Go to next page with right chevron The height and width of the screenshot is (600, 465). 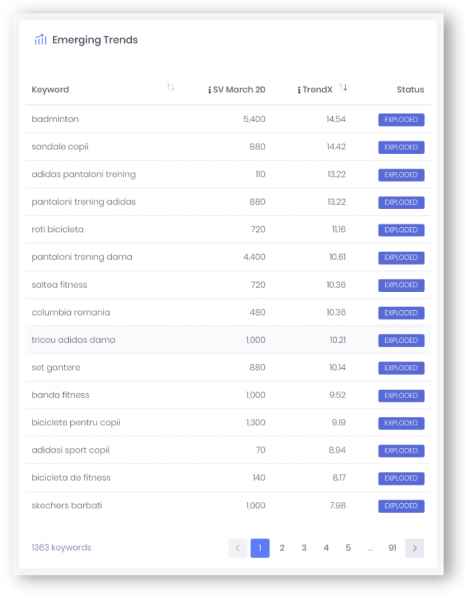(414, 548)
